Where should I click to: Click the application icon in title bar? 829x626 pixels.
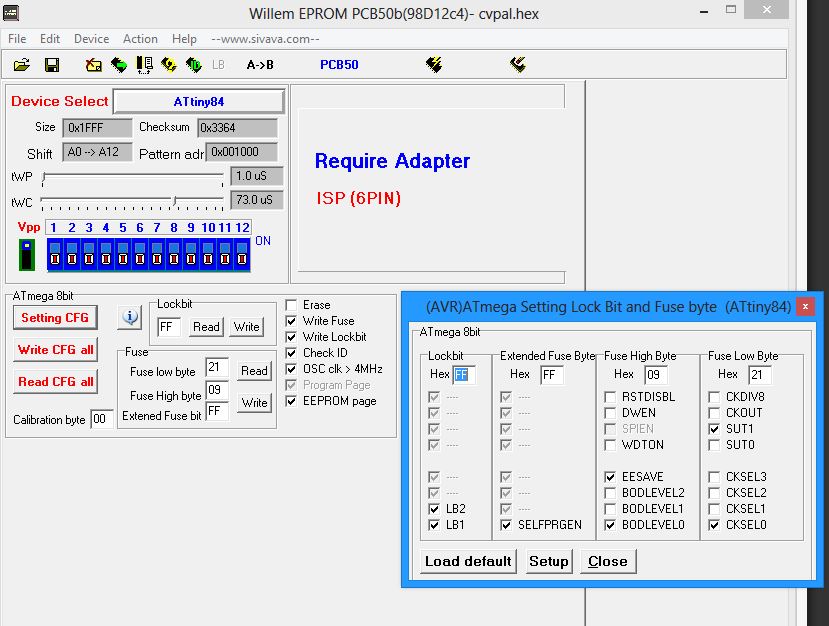pyautogui.click(x=11, y=12)
